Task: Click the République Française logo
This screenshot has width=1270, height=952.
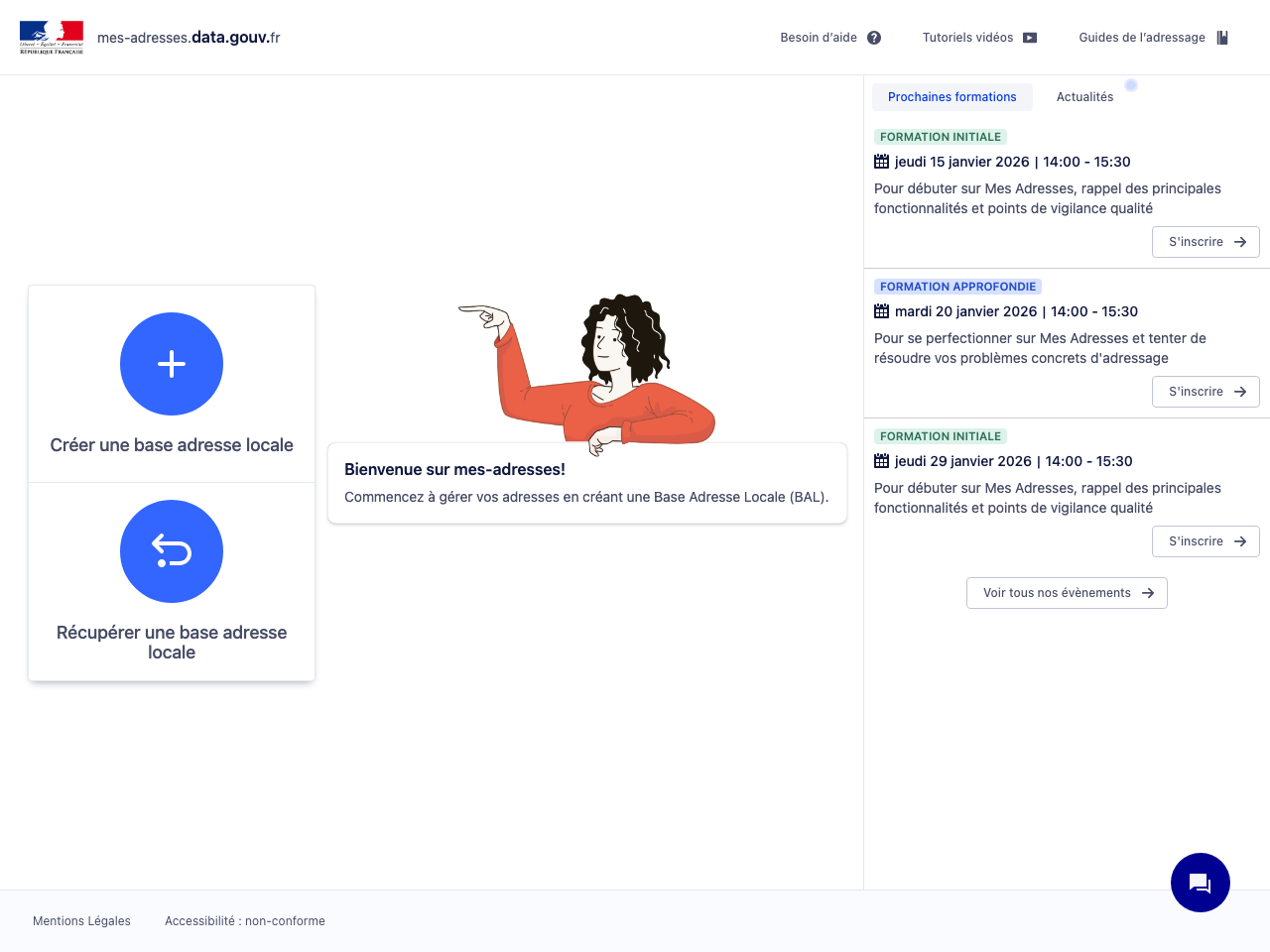Action: (52, 38)
